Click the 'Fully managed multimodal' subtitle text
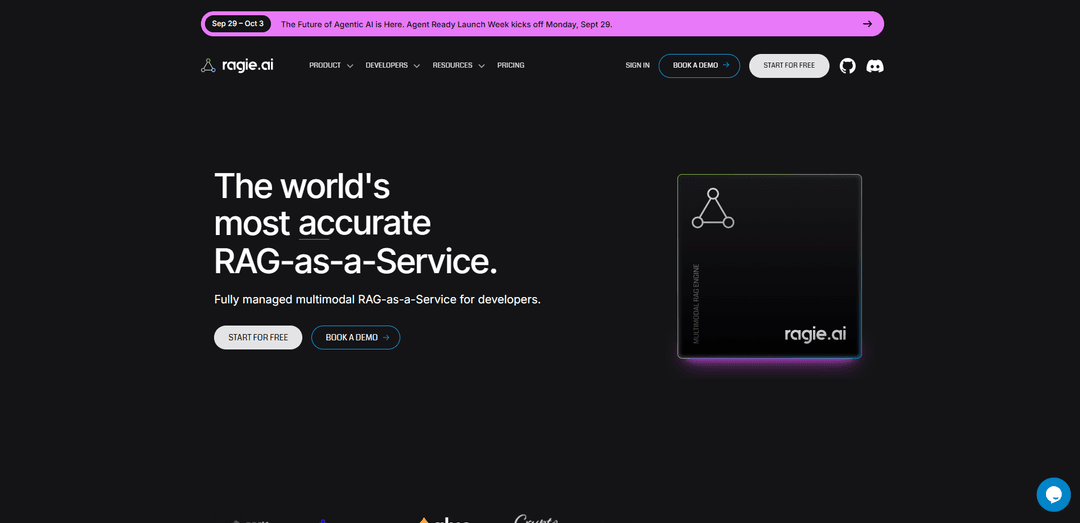 377,300
